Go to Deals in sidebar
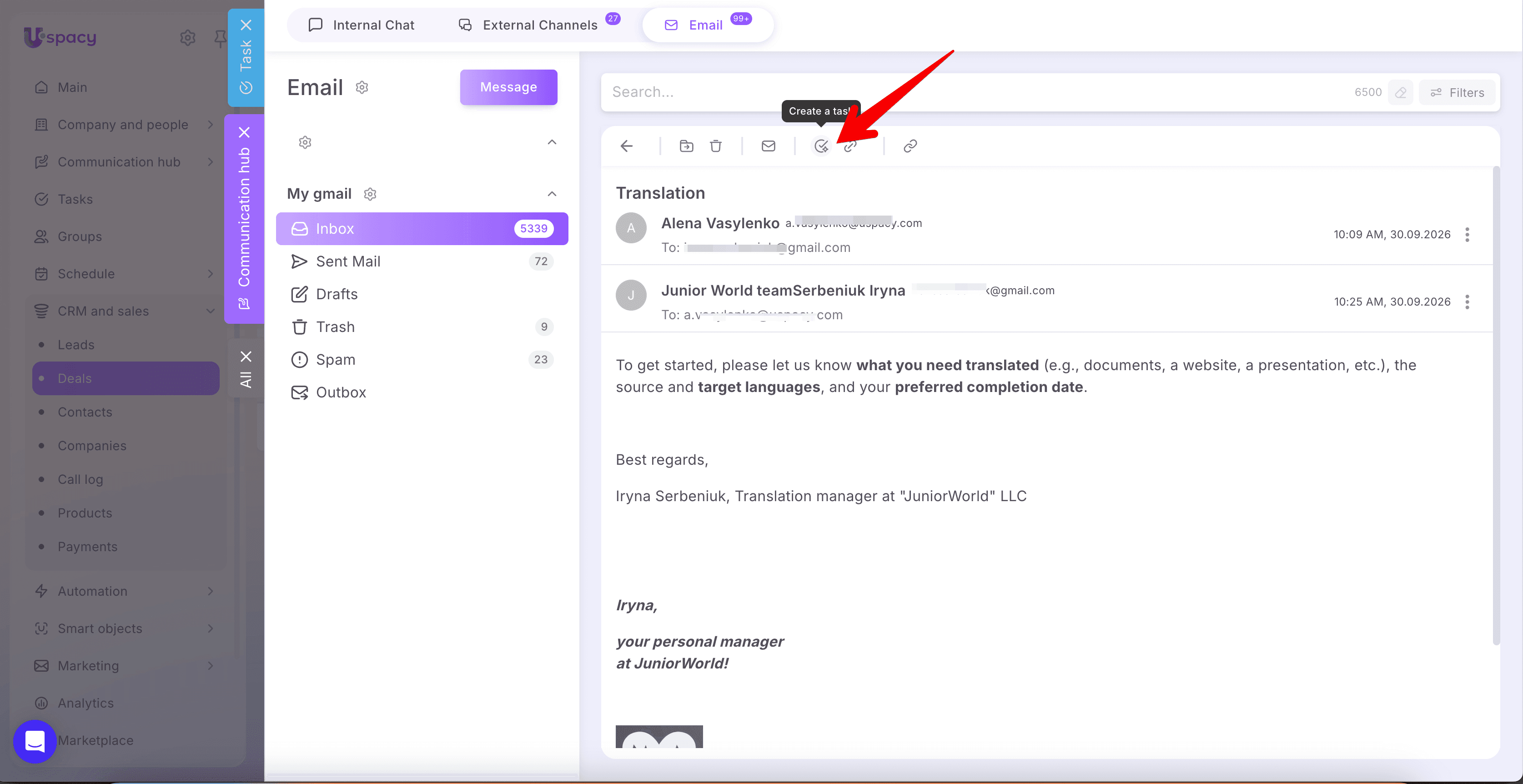 [x=126, y=378]
